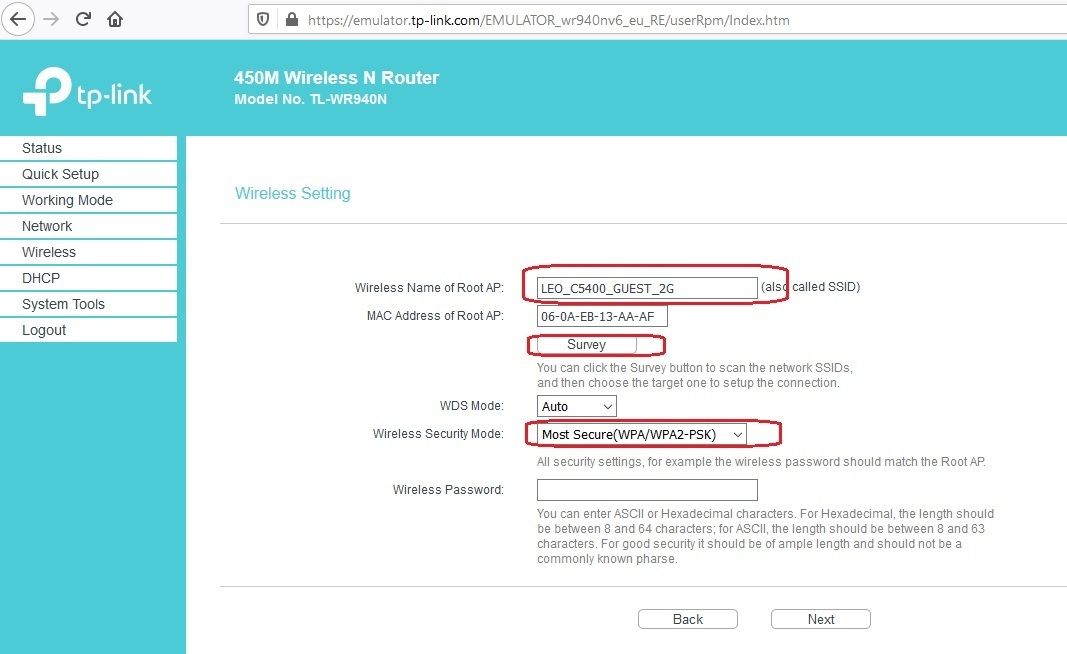The height and width of the screenshot is (654, 1067).
Task: Click the Wireless Password label
Action: click(448, 490)
